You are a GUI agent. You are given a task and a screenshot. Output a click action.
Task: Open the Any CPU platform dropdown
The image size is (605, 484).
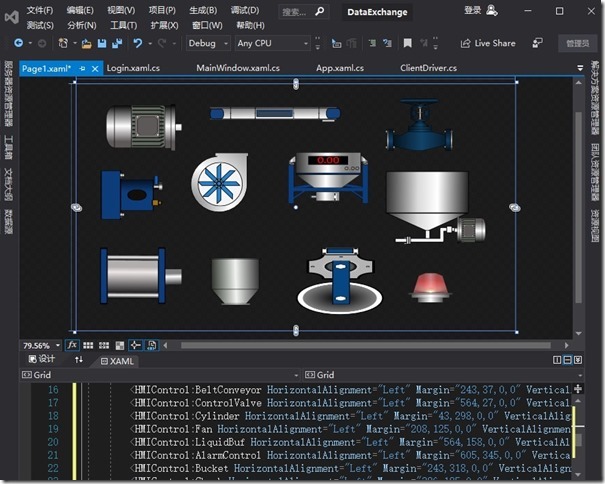tap(273, 43)
